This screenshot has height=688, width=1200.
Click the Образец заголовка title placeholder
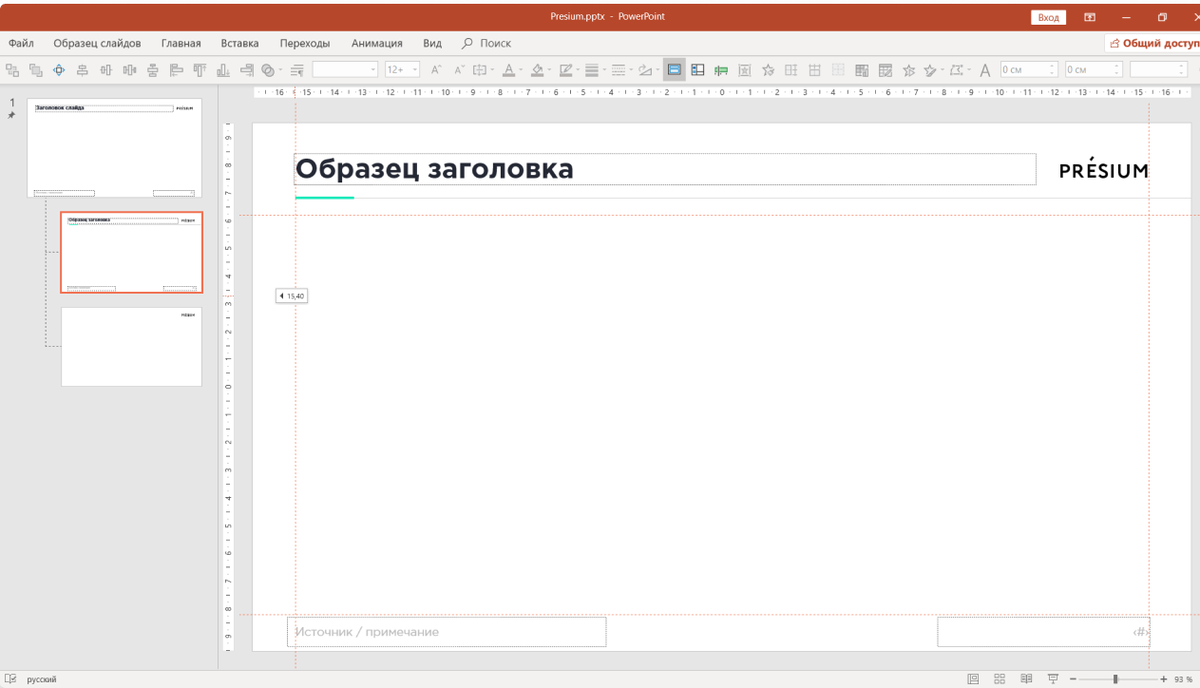click(x=665, y=169)
